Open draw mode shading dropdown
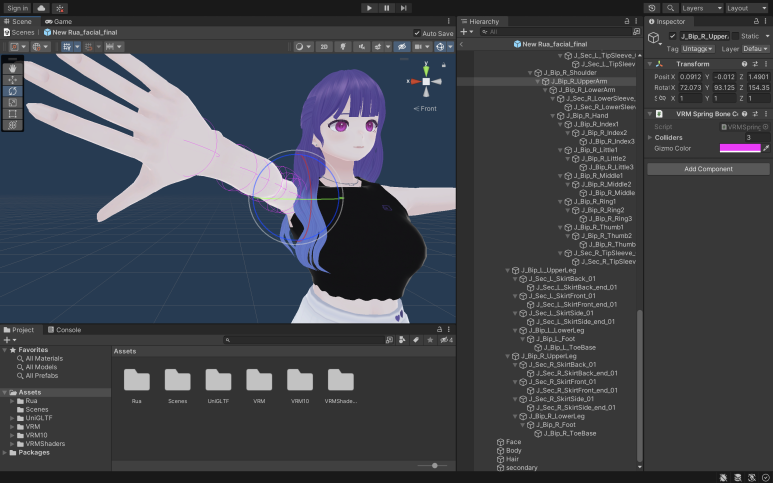 (x=303, y=46)
